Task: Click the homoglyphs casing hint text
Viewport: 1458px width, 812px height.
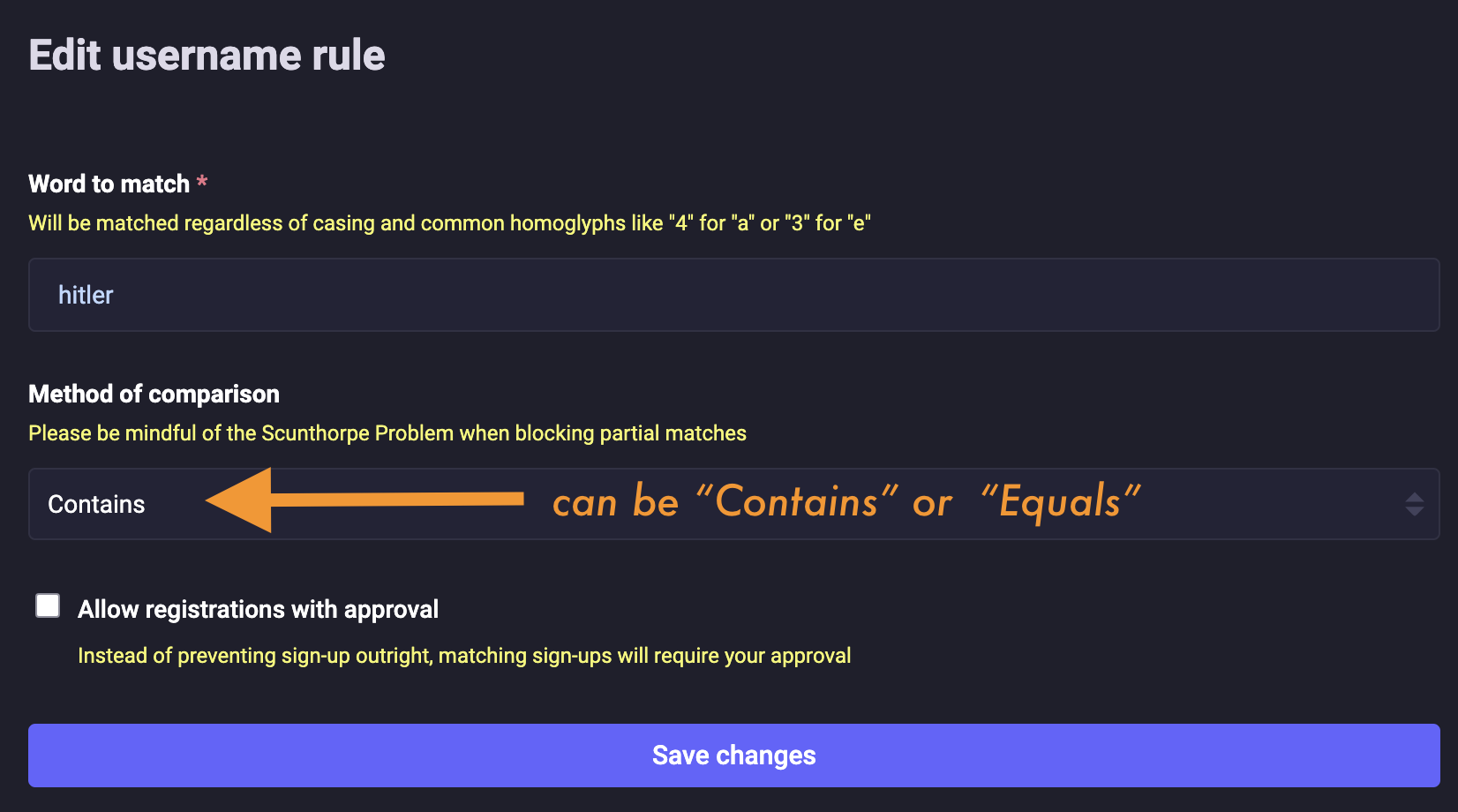Action: (449, 223)
